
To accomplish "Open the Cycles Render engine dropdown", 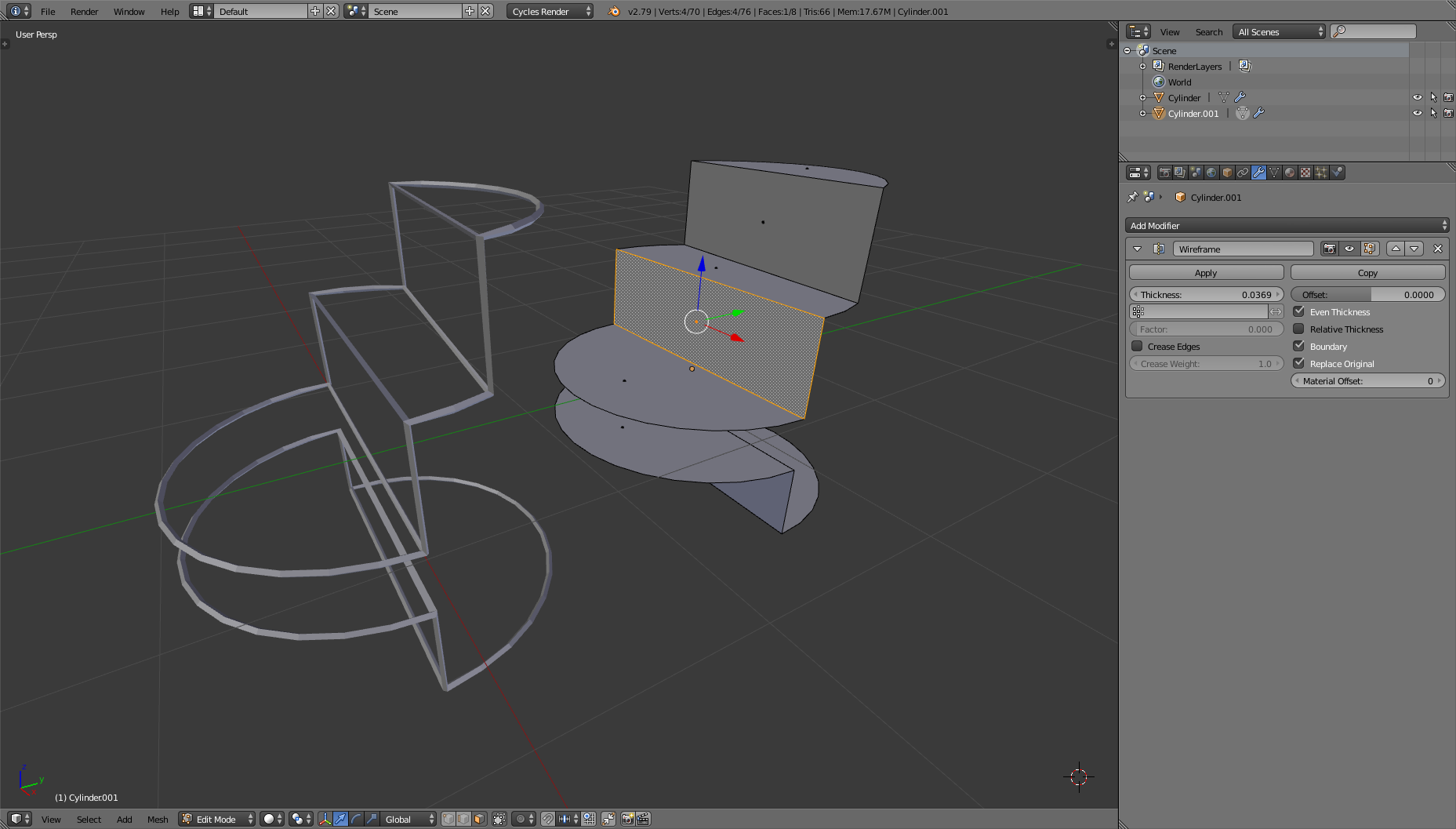I will click(x=550, y=11).
